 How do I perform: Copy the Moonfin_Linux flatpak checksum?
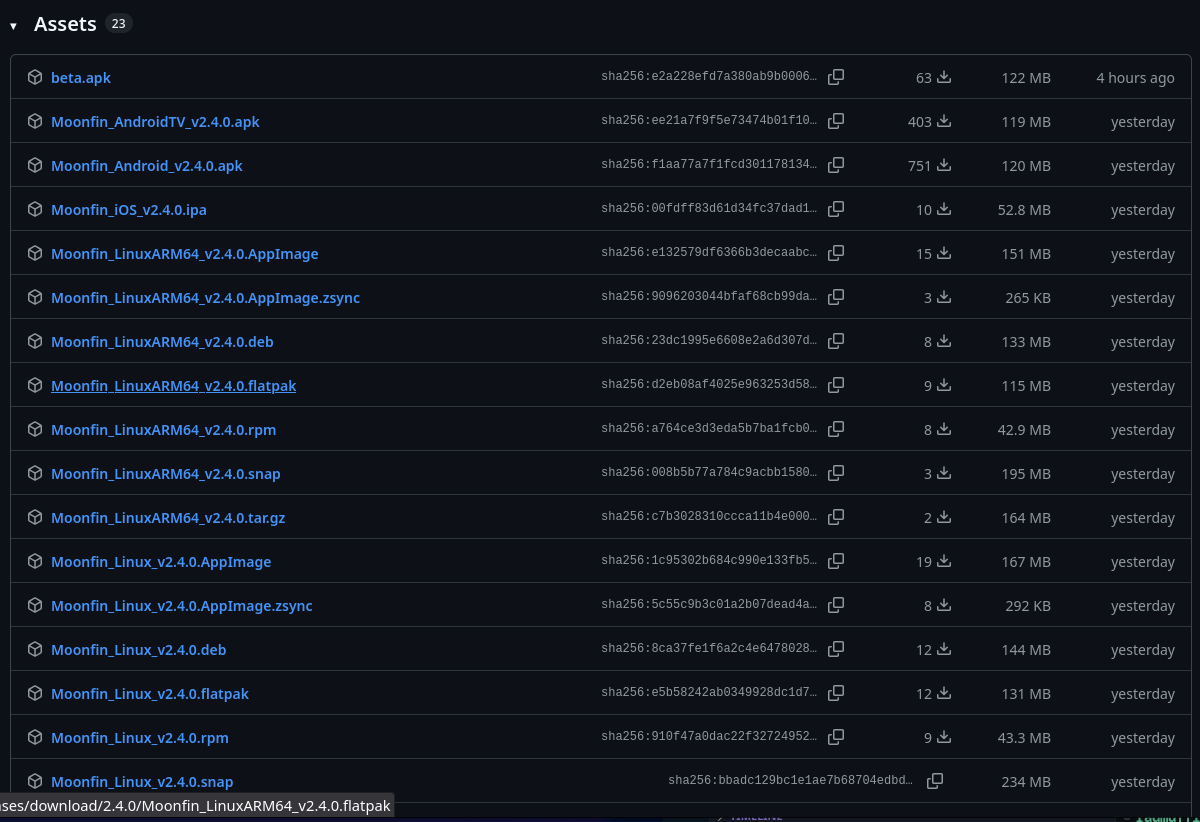pyautogui.click(x=836, y=693)
